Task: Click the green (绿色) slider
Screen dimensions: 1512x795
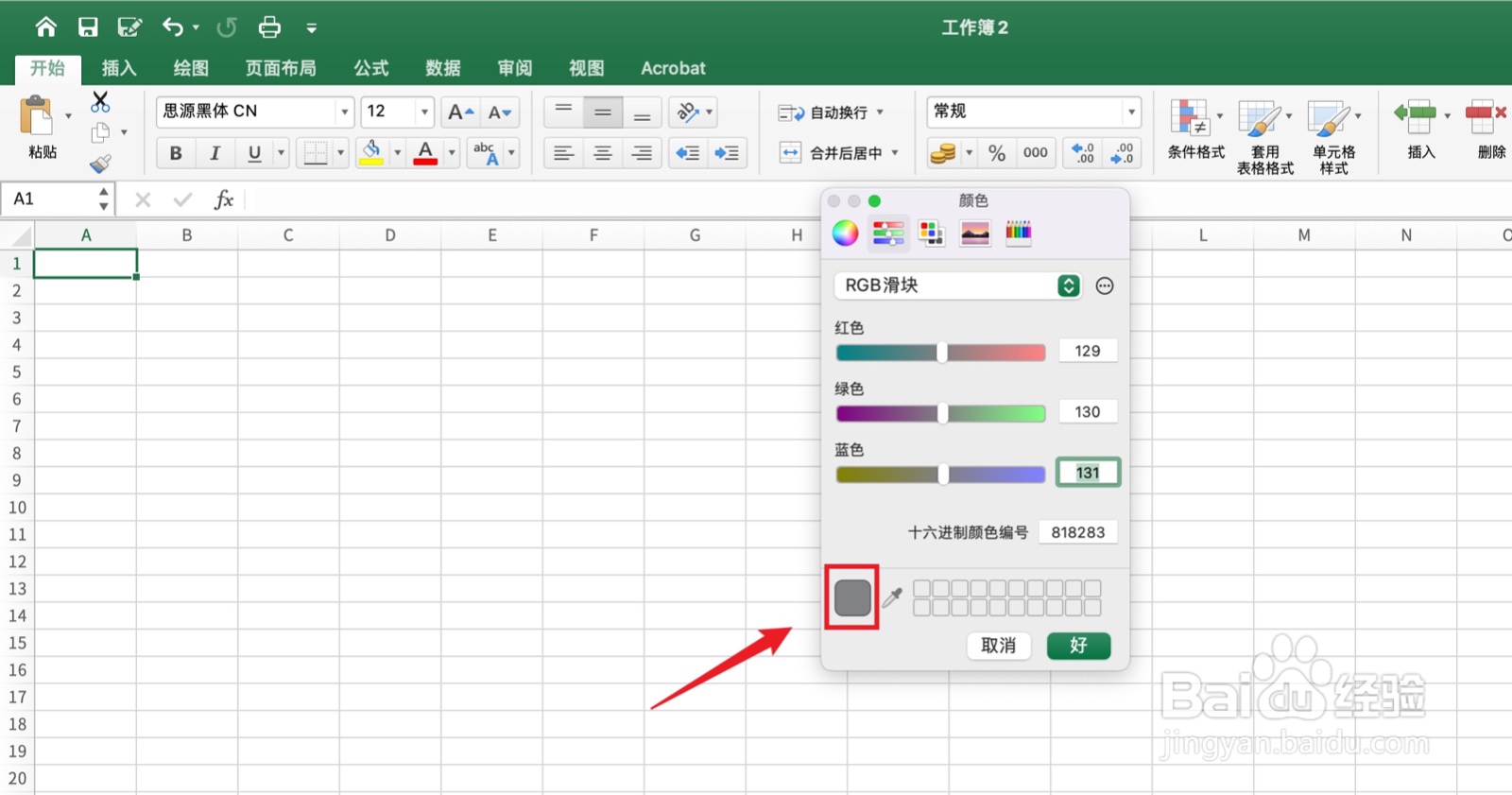Action: 941,413
